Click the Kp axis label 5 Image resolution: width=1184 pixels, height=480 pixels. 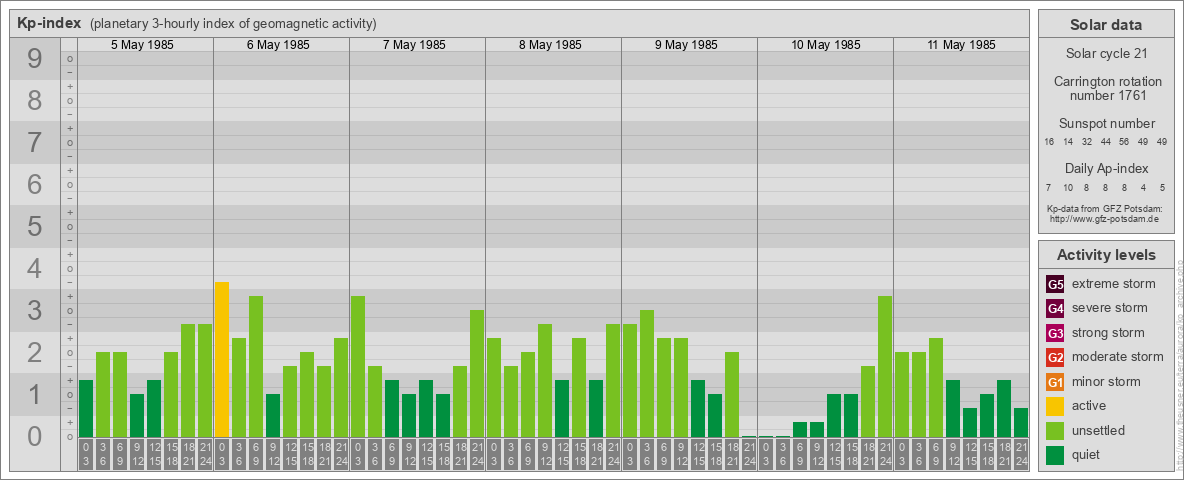click(34, 226)
